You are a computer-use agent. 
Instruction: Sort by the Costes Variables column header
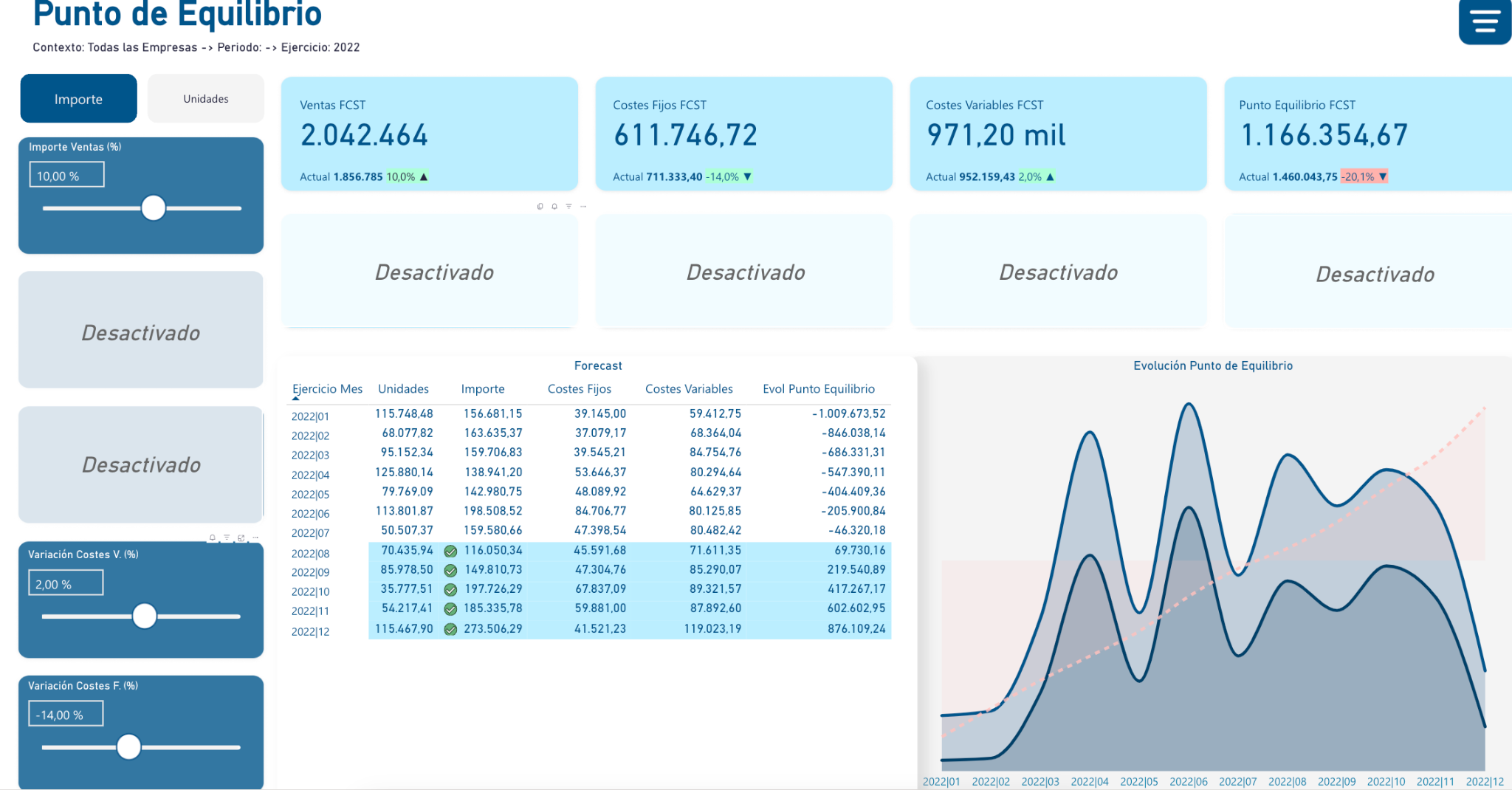pos(689,389)
